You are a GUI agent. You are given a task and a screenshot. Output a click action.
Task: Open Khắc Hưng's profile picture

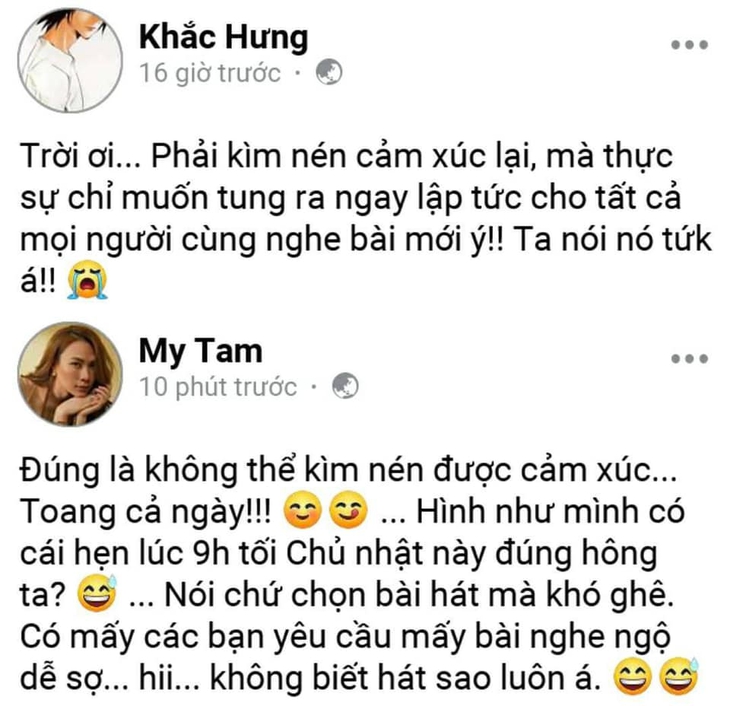[x=70, y=60]
